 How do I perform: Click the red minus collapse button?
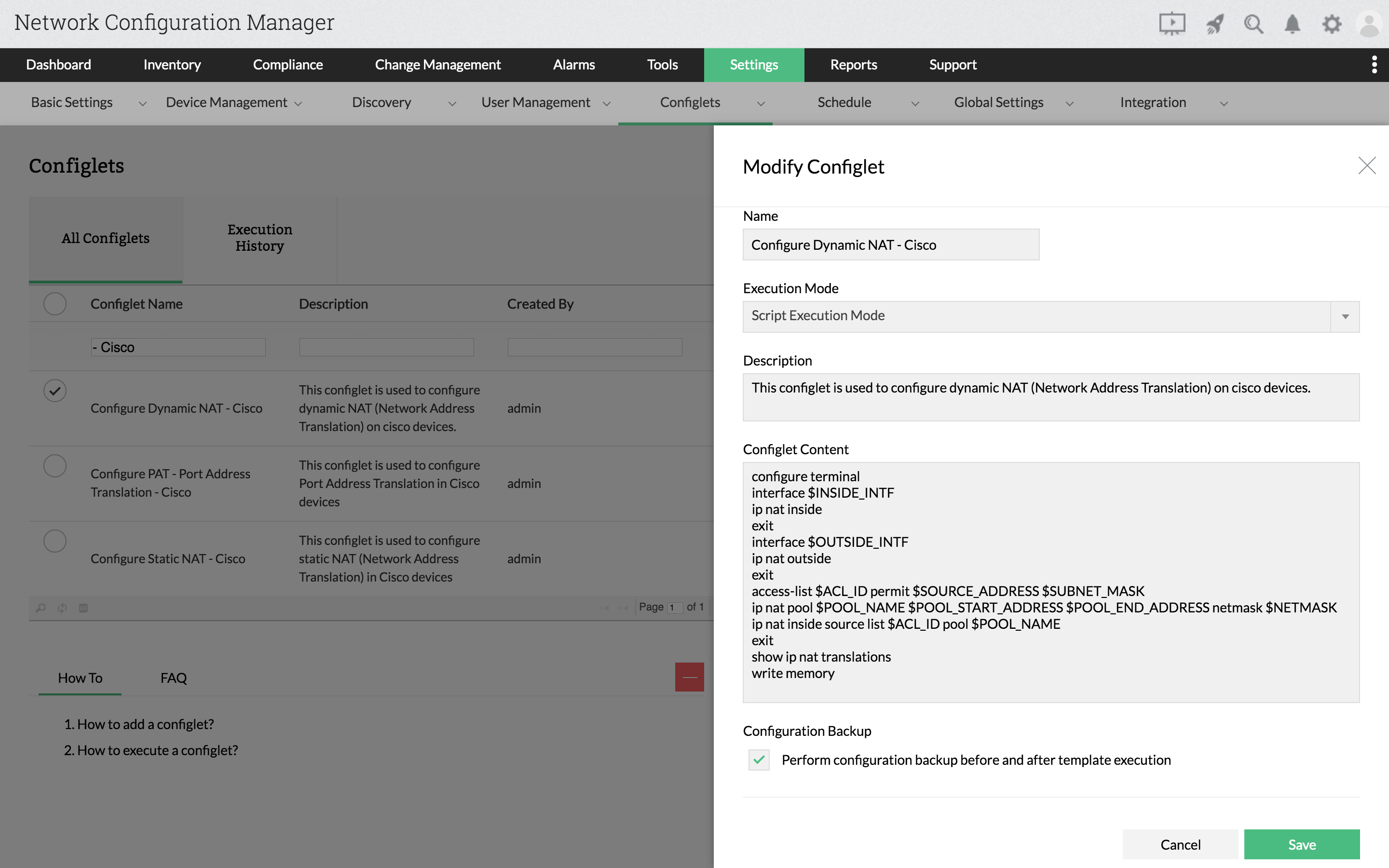[690, 677]
